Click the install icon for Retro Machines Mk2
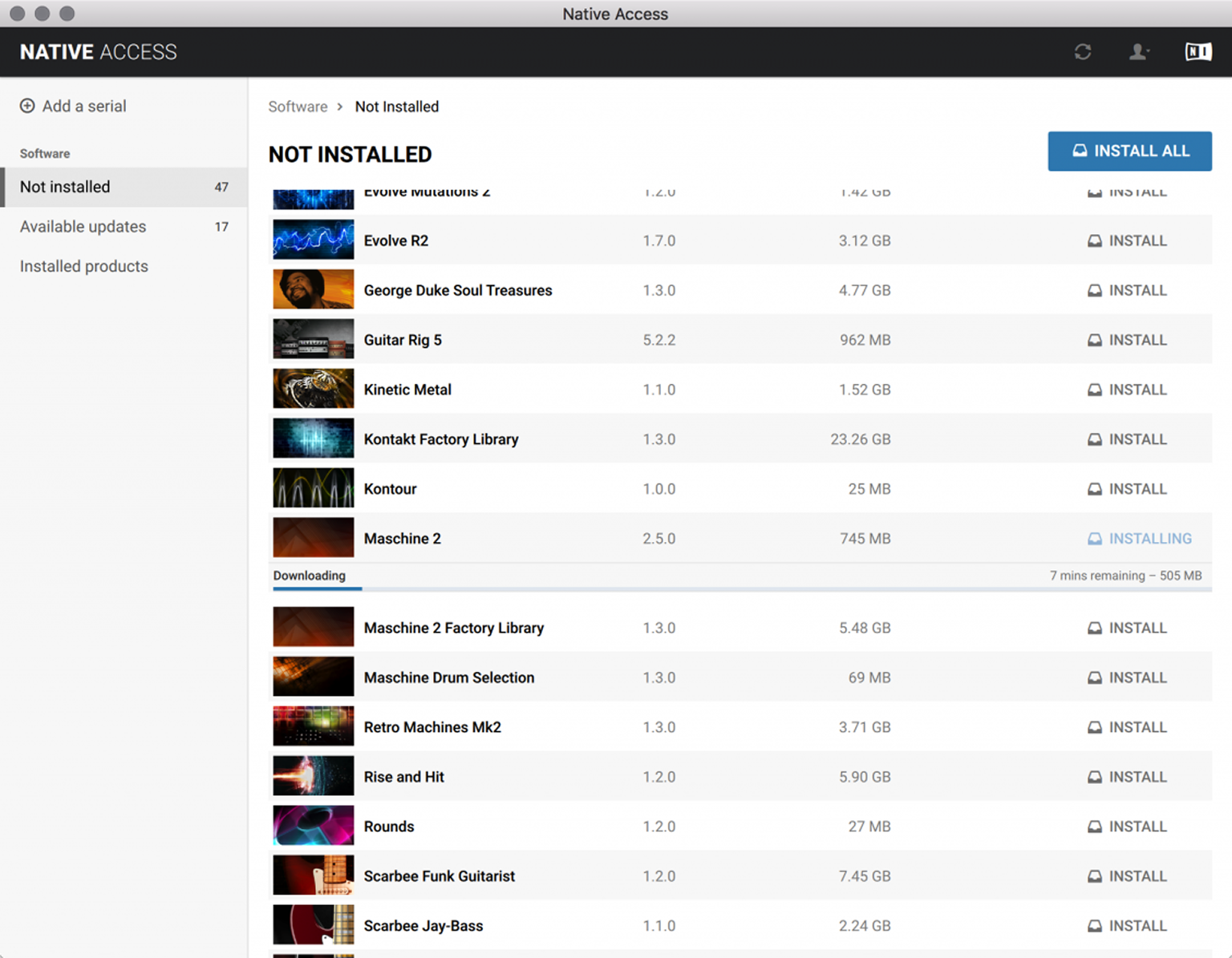Viewport: 1232px width, 958px height. 1095,727
